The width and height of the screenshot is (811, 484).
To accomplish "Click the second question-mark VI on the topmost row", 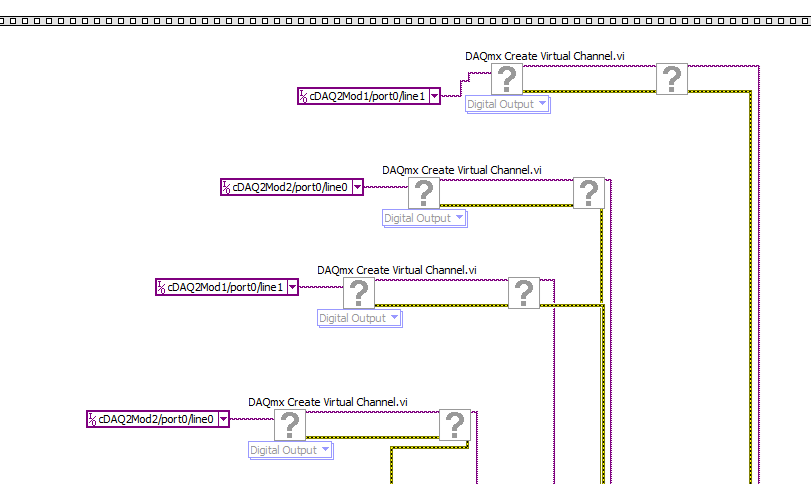I will (x=672, y=79).
